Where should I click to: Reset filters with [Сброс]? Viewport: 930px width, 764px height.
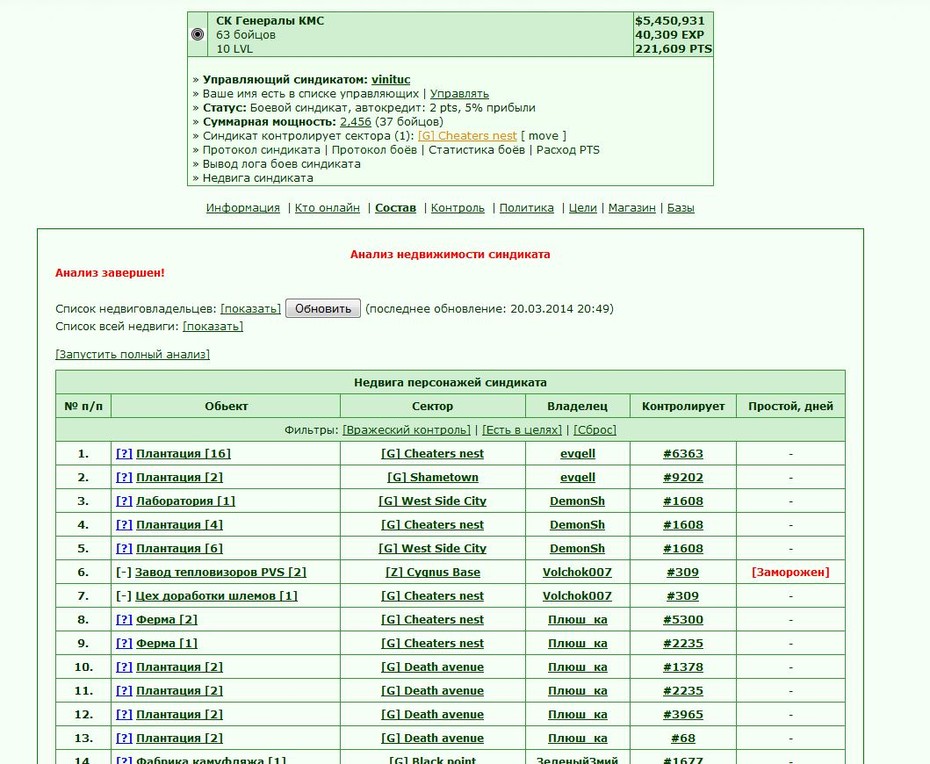tap(595, 430)
